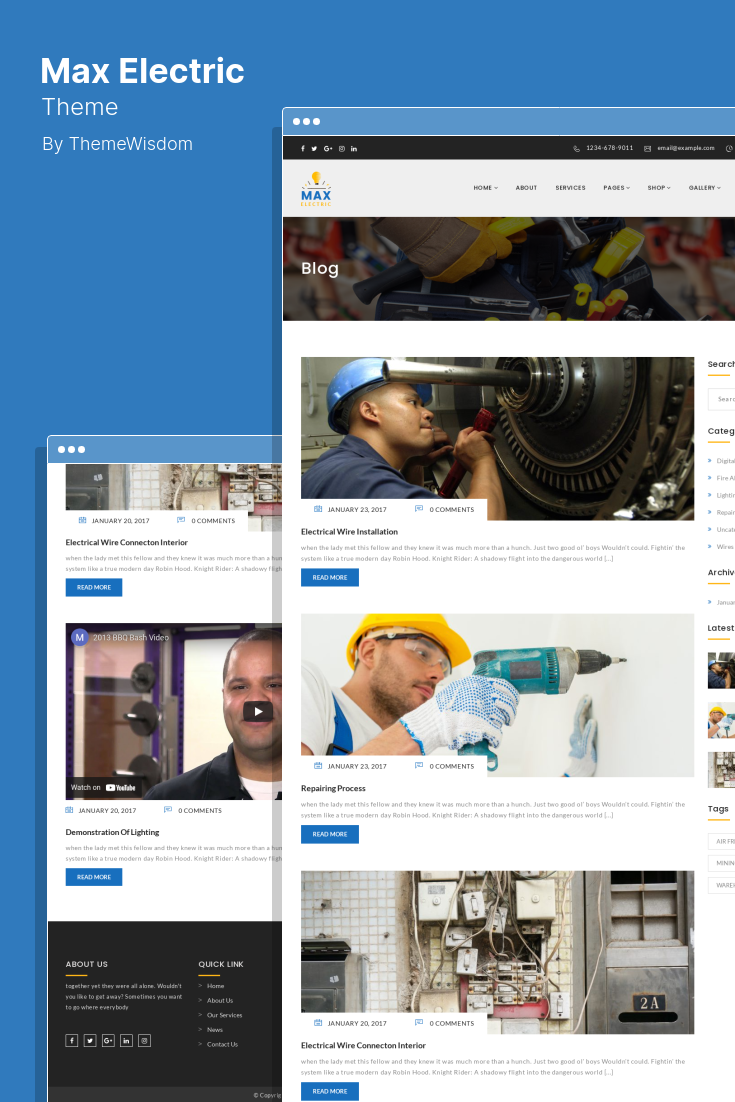Click the Twitter icon in top bar
The width and height of the screenshot is (735, 1102).
tap(314, 149)
